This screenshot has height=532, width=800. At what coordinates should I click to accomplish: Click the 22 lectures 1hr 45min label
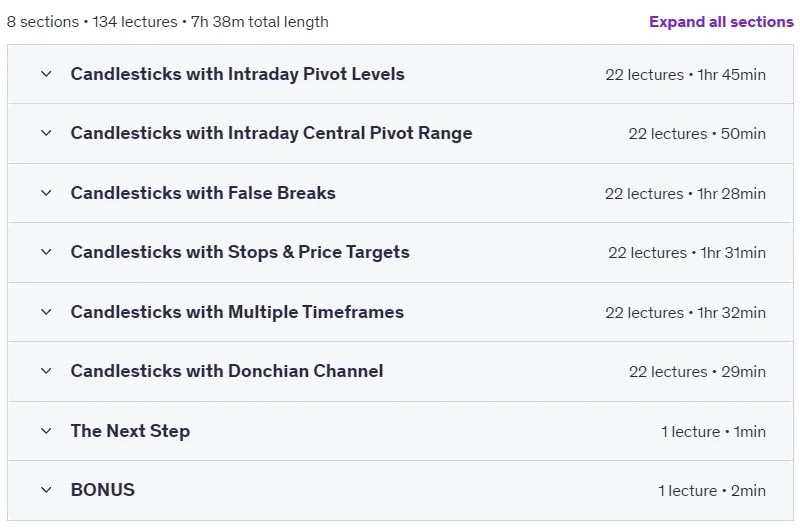tap(685, 74)
